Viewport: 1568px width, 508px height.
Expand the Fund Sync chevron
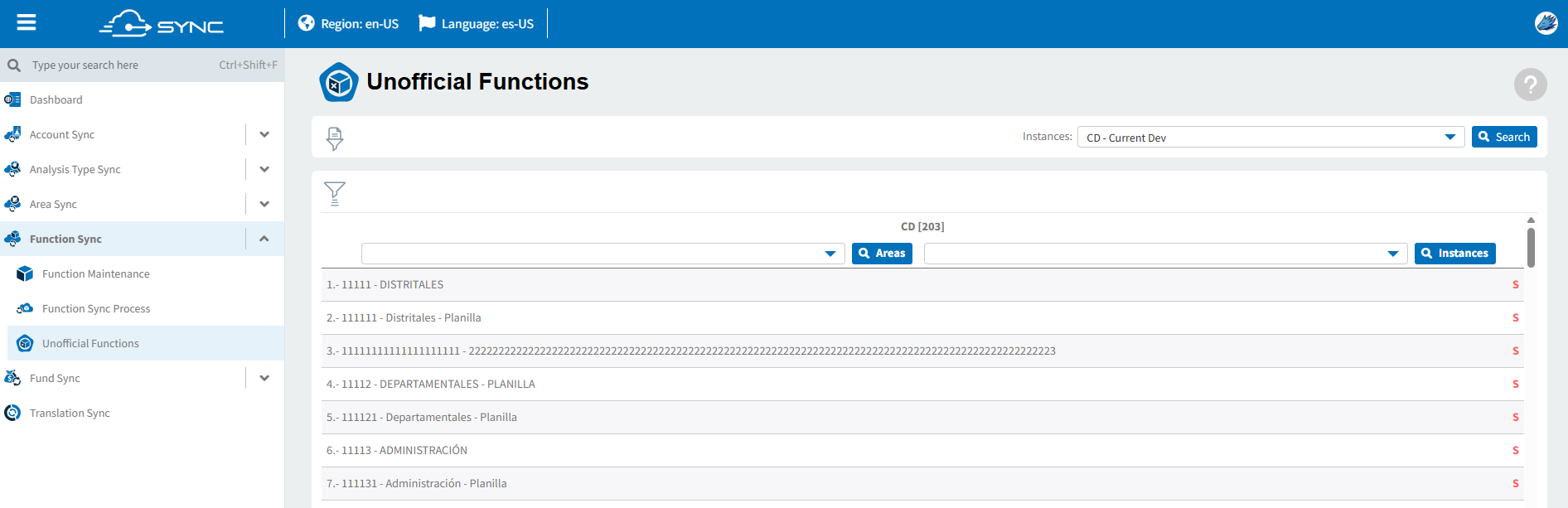click(264, 378)
